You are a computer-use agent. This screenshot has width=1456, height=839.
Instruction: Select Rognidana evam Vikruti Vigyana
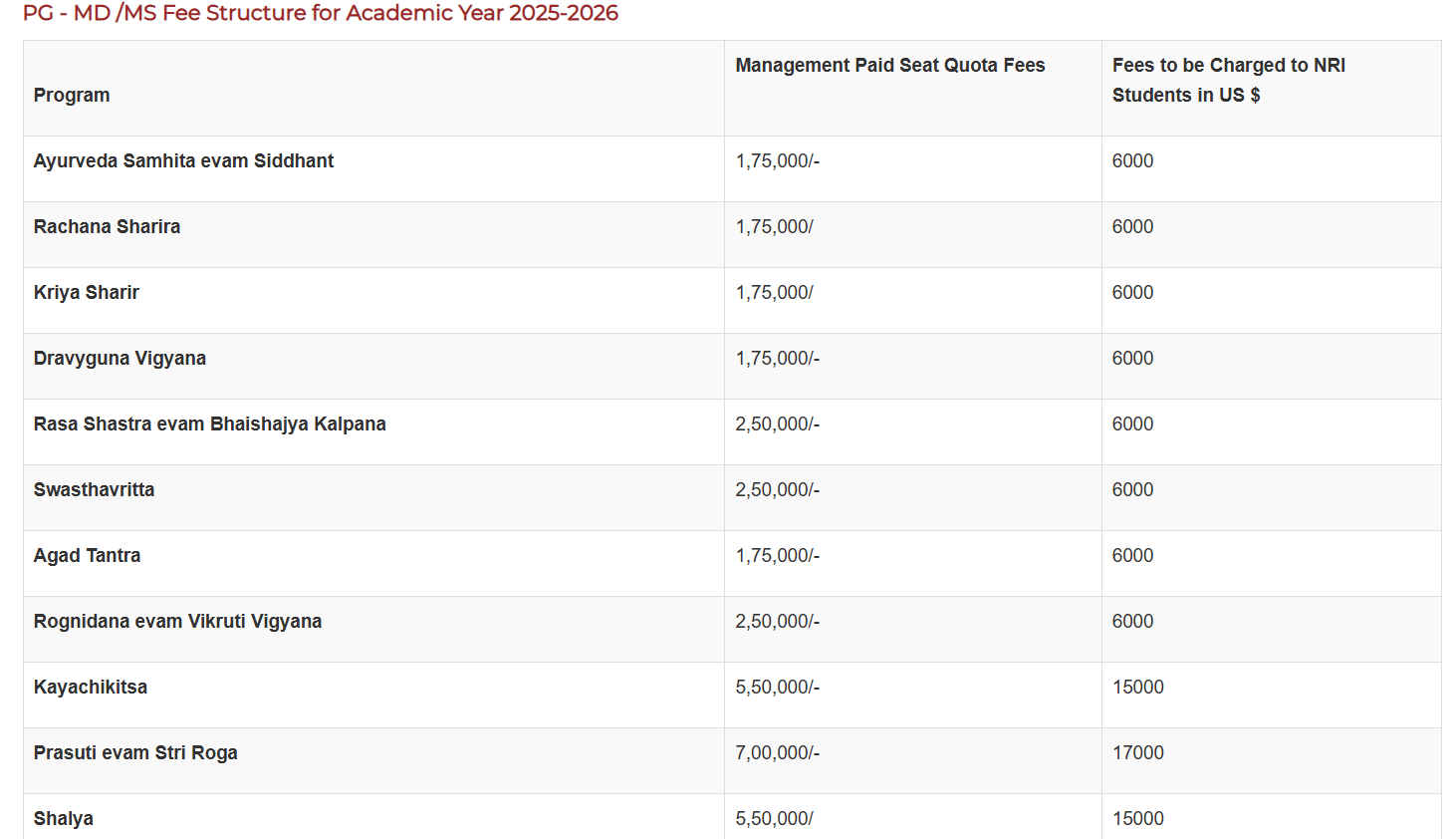177,622
